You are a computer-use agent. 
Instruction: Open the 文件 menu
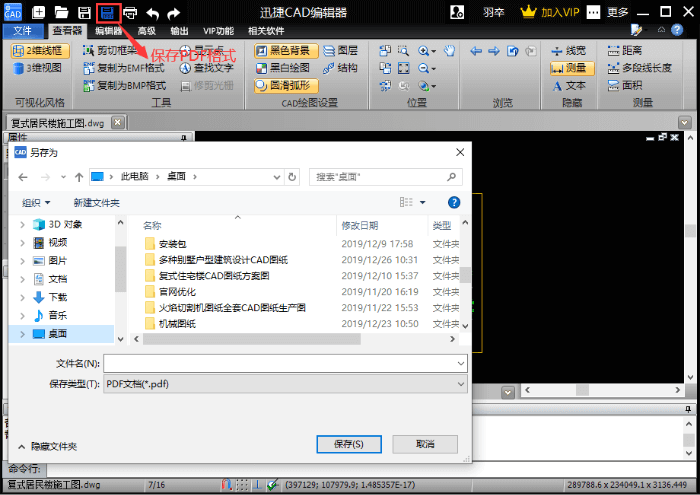[22, 30]
